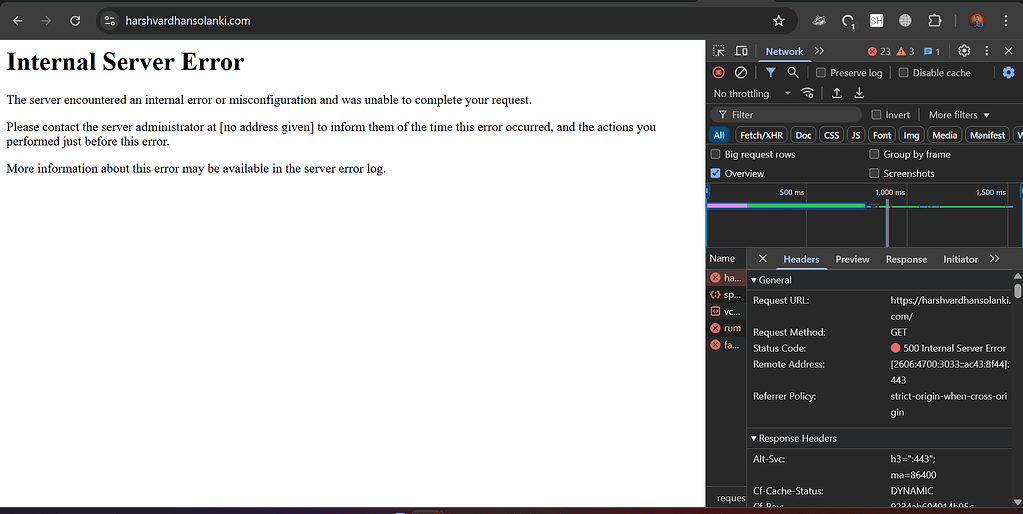Enable the Preserve log checkbox
This screenshot has height=514, width=1023.
821,72
